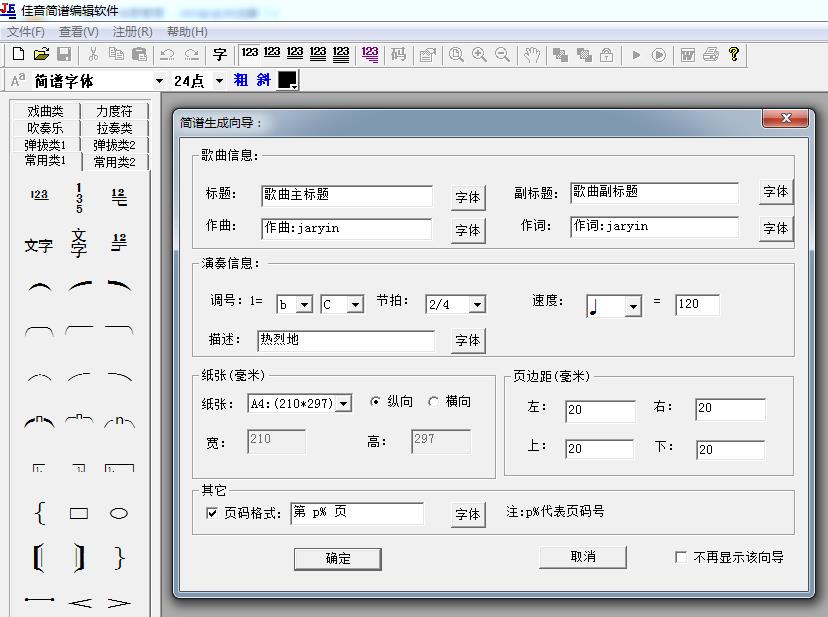828x617 pixels.
Task: Enable 不再显示该向导 checkbox
Action: pos(681,557)
